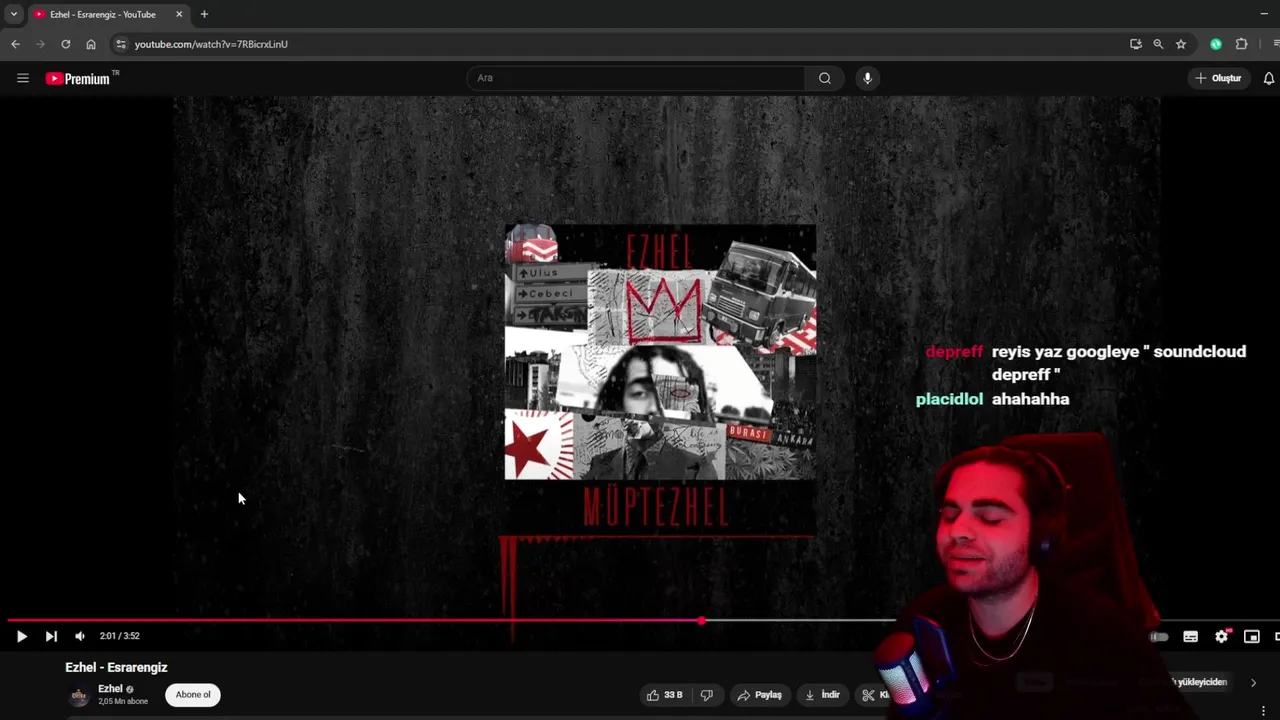Switch to miniplayer mode
The width and height of the screenshot is (1280, 720).
tap(1251, 637)
